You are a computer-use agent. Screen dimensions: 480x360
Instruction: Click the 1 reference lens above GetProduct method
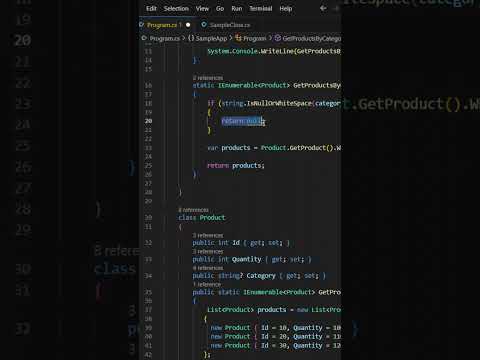coord(207,284)
